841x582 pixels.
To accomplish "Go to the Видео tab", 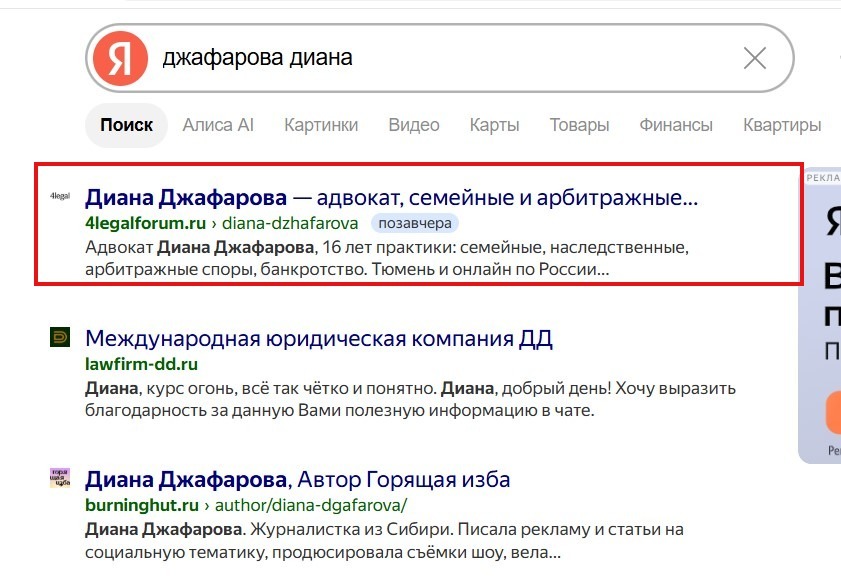I will [414, 125].
